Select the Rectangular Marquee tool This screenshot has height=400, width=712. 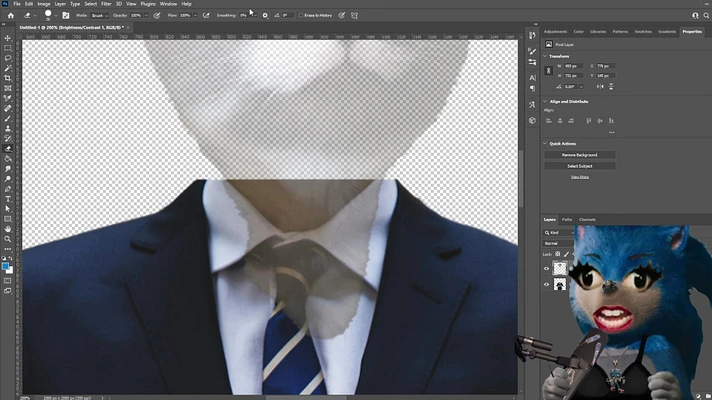(x=8, y=48)
